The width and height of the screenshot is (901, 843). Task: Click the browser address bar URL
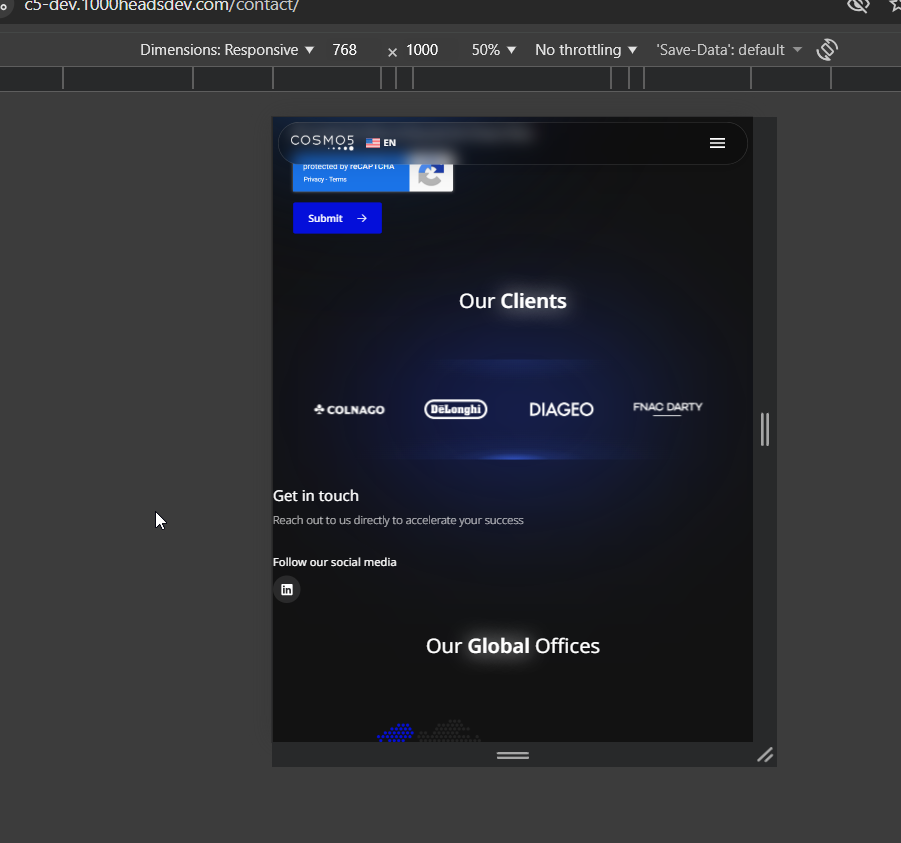click(161, 6)
